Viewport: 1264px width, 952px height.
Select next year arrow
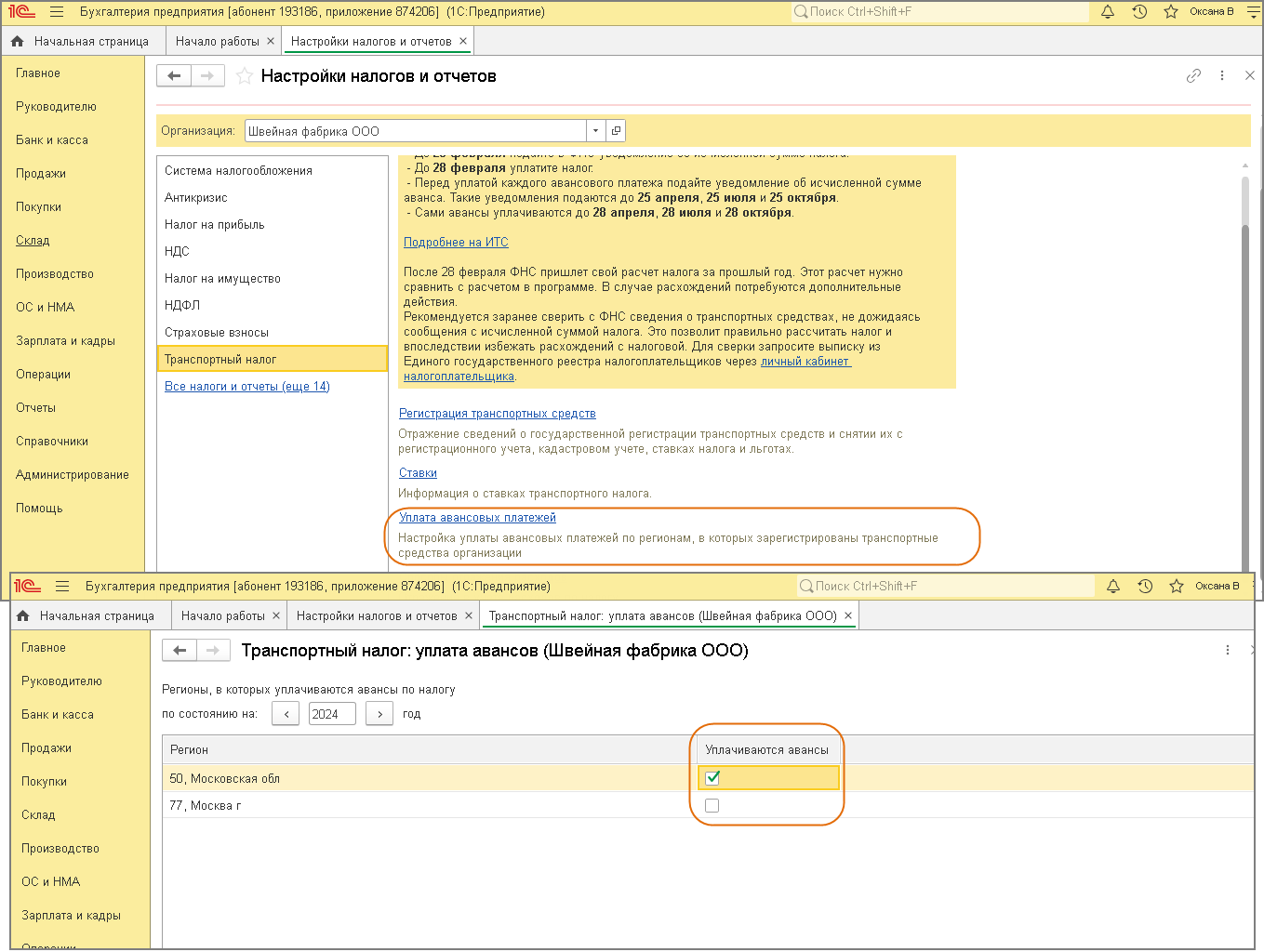(379, 714)
